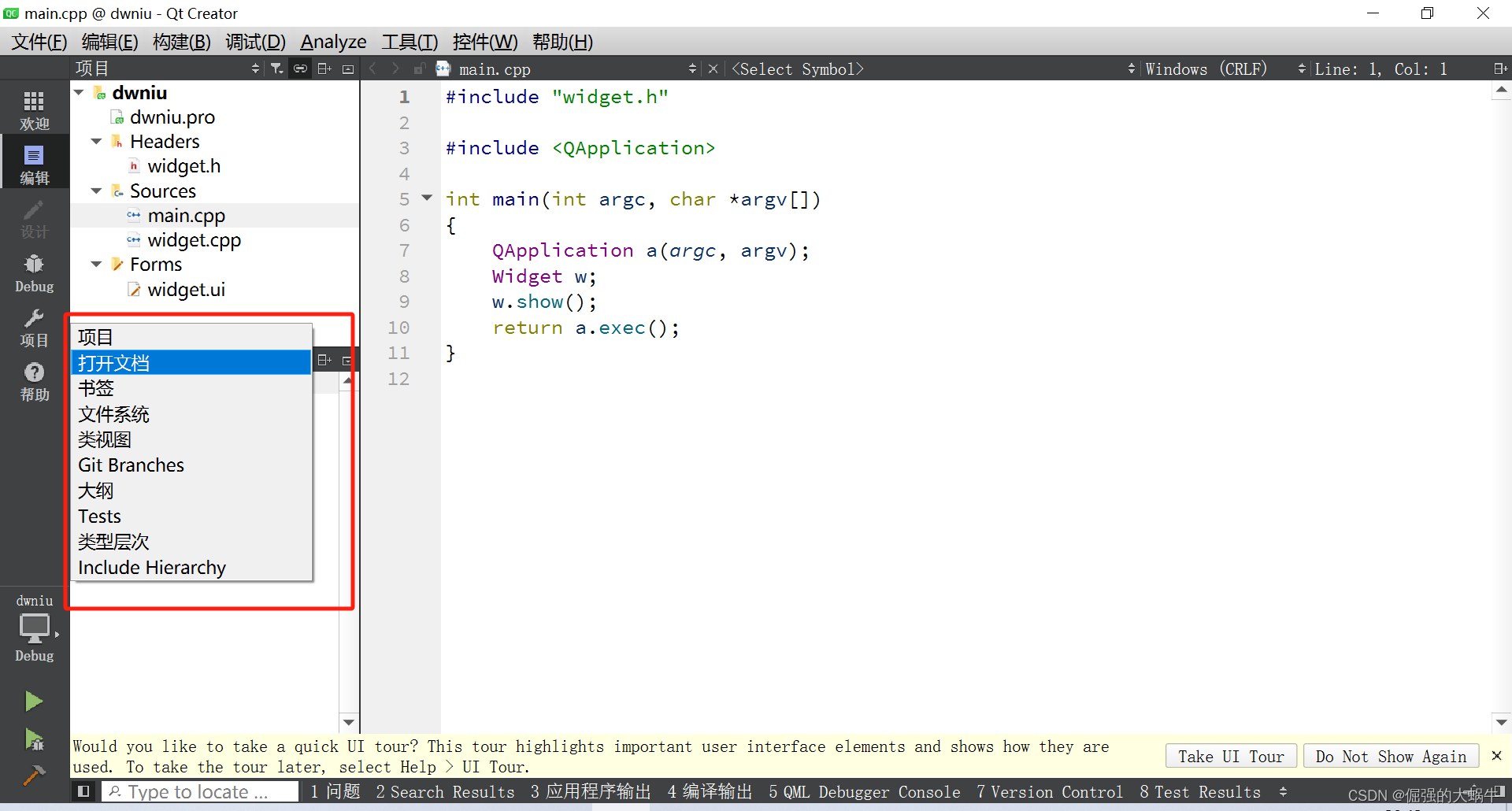1512x811 pixels.
Task: Close the project sidebar panel
Action: (347, 69)
